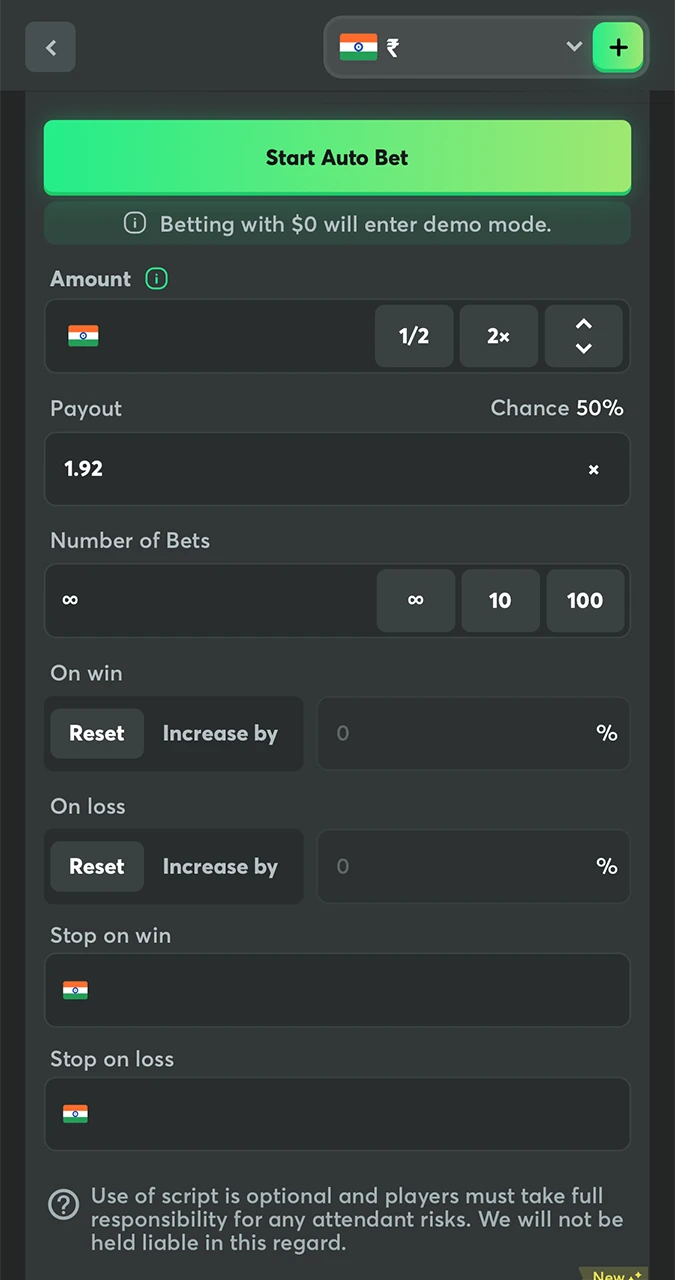Set number of bets to 100
This screenshot has width=675, height=1280.
pos(585,600)
